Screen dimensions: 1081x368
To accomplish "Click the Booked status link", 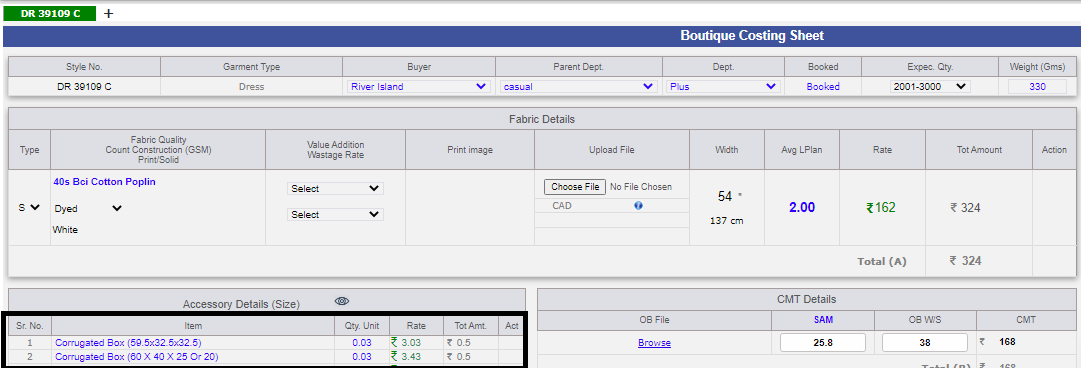I will [x=823, y=87].
